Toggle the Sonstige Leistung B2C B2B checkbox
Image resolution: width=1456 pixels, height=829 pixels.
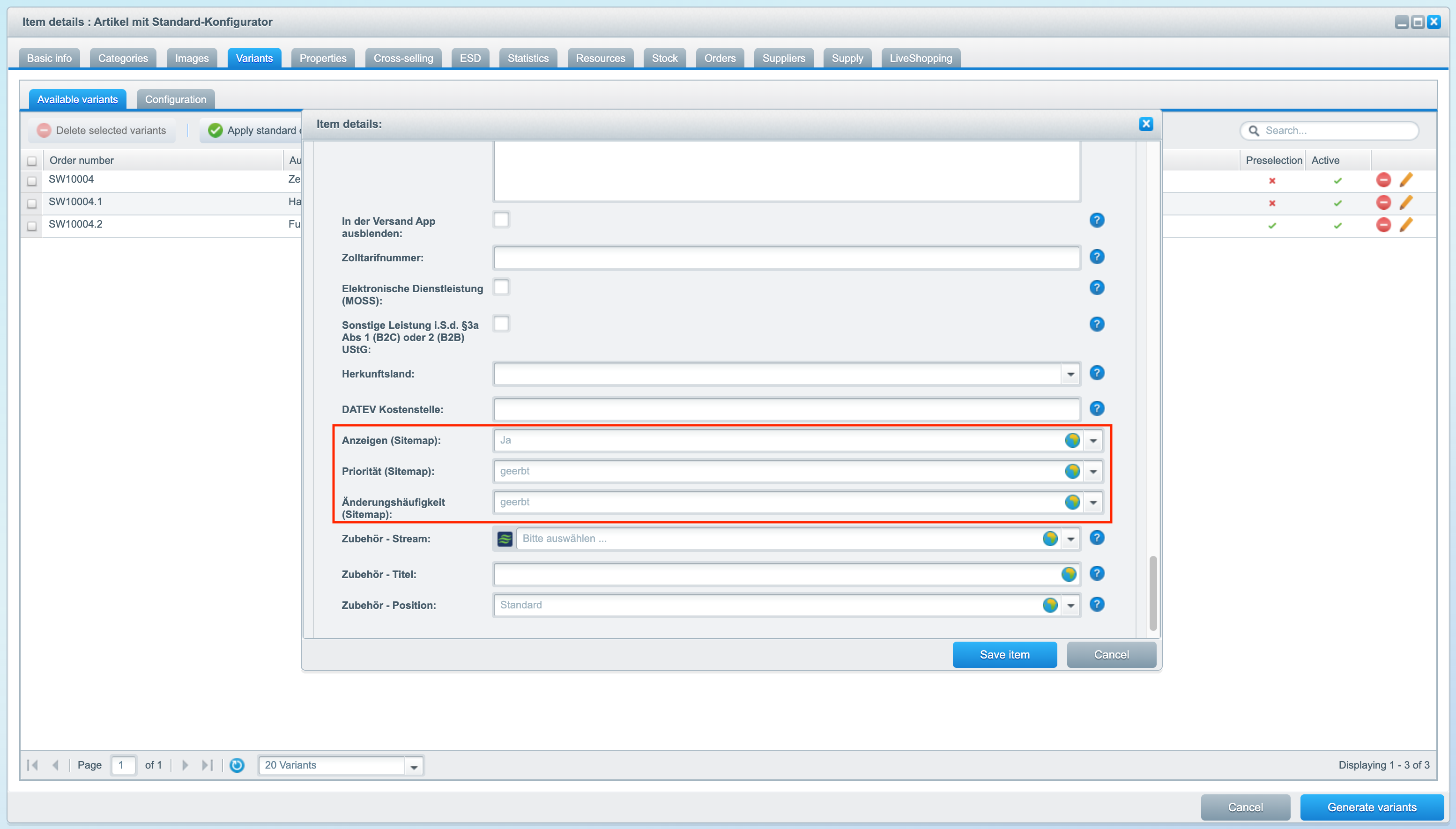click(x=503, y=323)
